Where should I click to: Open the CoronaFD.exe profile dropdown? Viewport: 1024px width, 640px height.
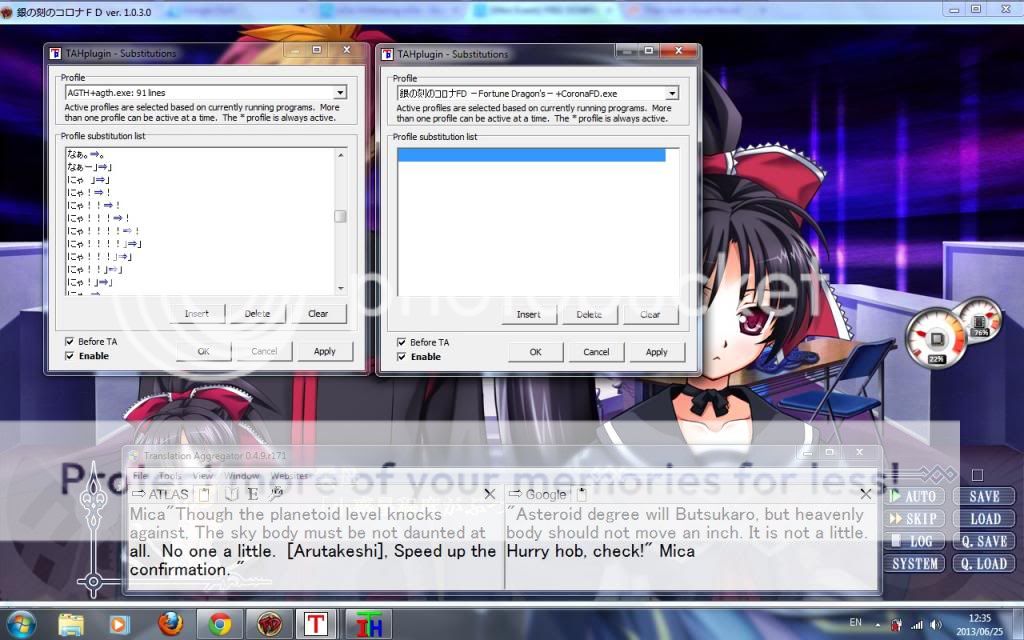(672, 93)
